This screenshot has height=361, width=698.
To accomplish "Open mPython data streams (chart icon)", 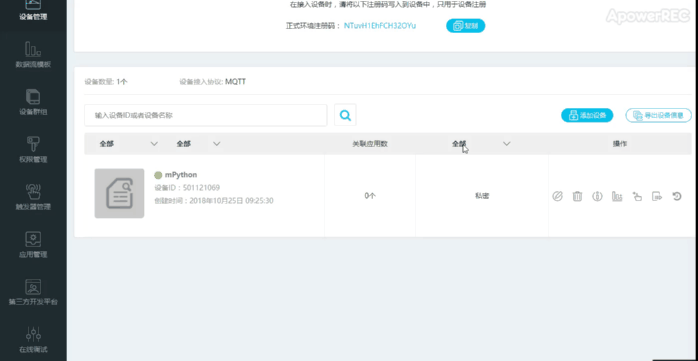I will point(617,196).
